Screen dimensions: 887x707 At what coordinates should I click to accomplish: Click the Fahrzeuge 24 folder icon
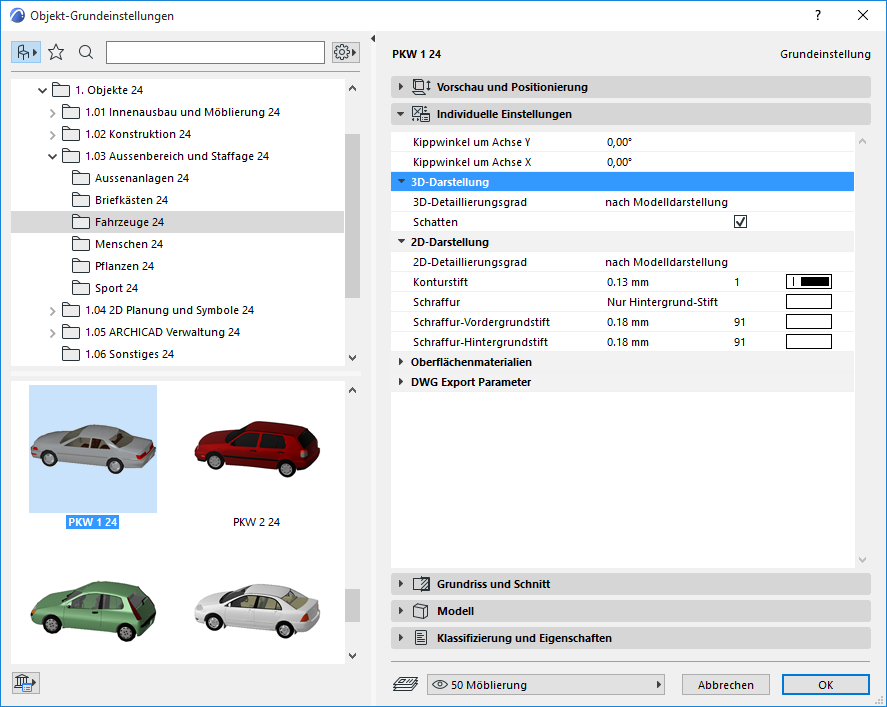click(81, 222)
